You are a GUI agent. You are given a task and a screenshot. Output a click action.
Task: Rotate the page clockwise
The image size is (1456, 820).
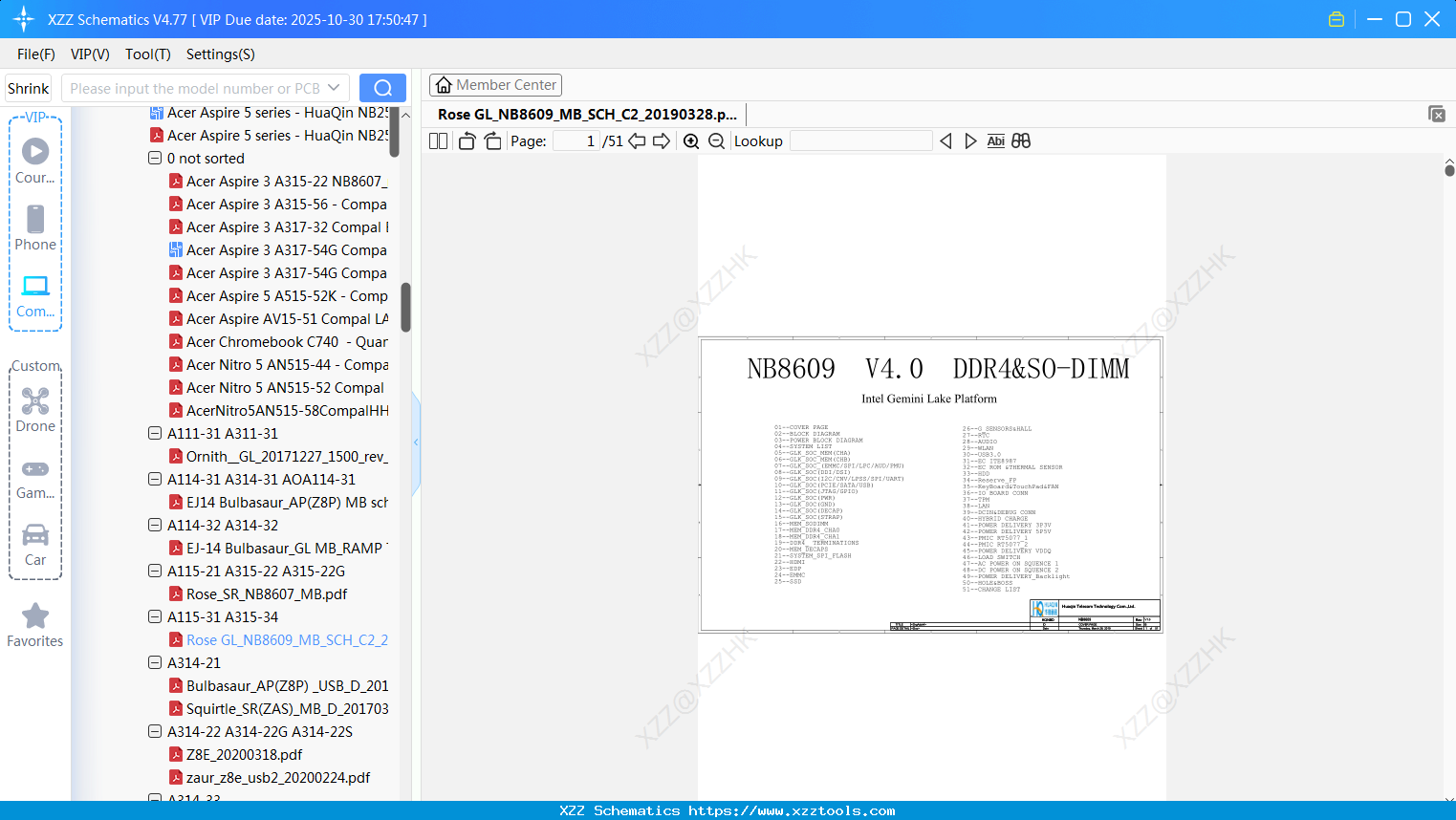pyautogui.click(x=492, y=141)
